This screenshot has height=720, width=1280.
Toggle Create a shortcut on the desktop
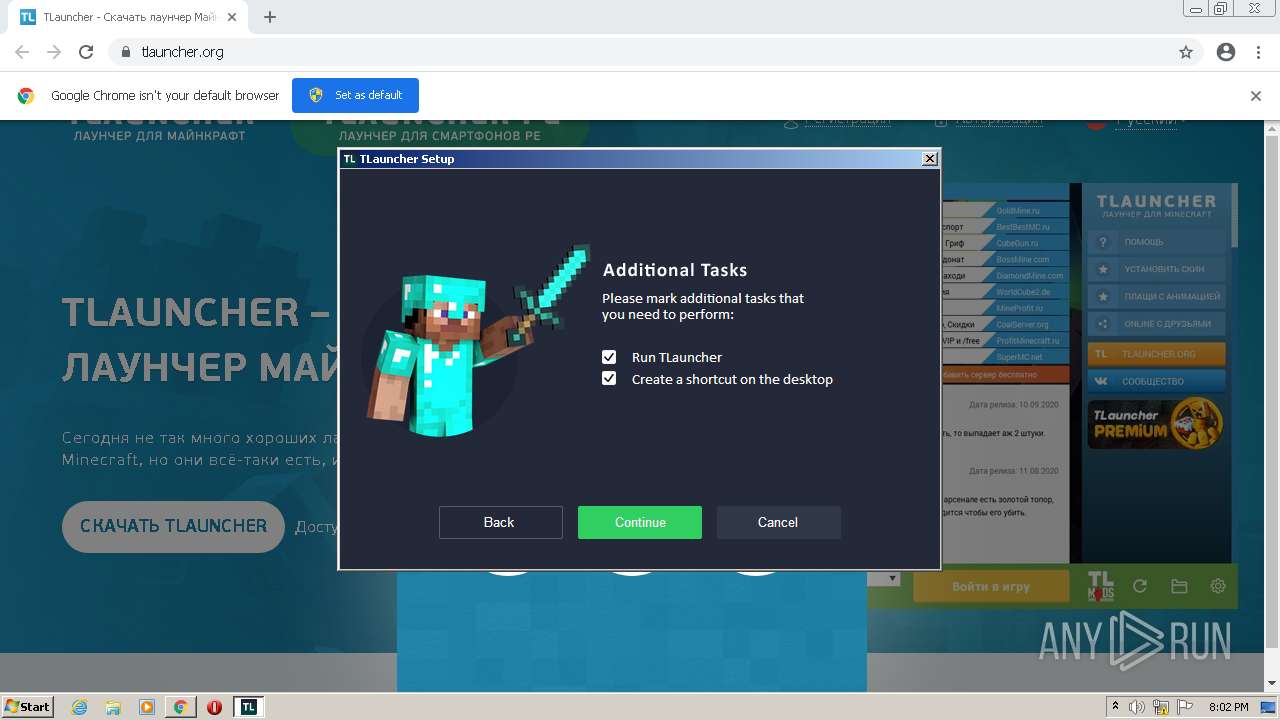[609, 379]
